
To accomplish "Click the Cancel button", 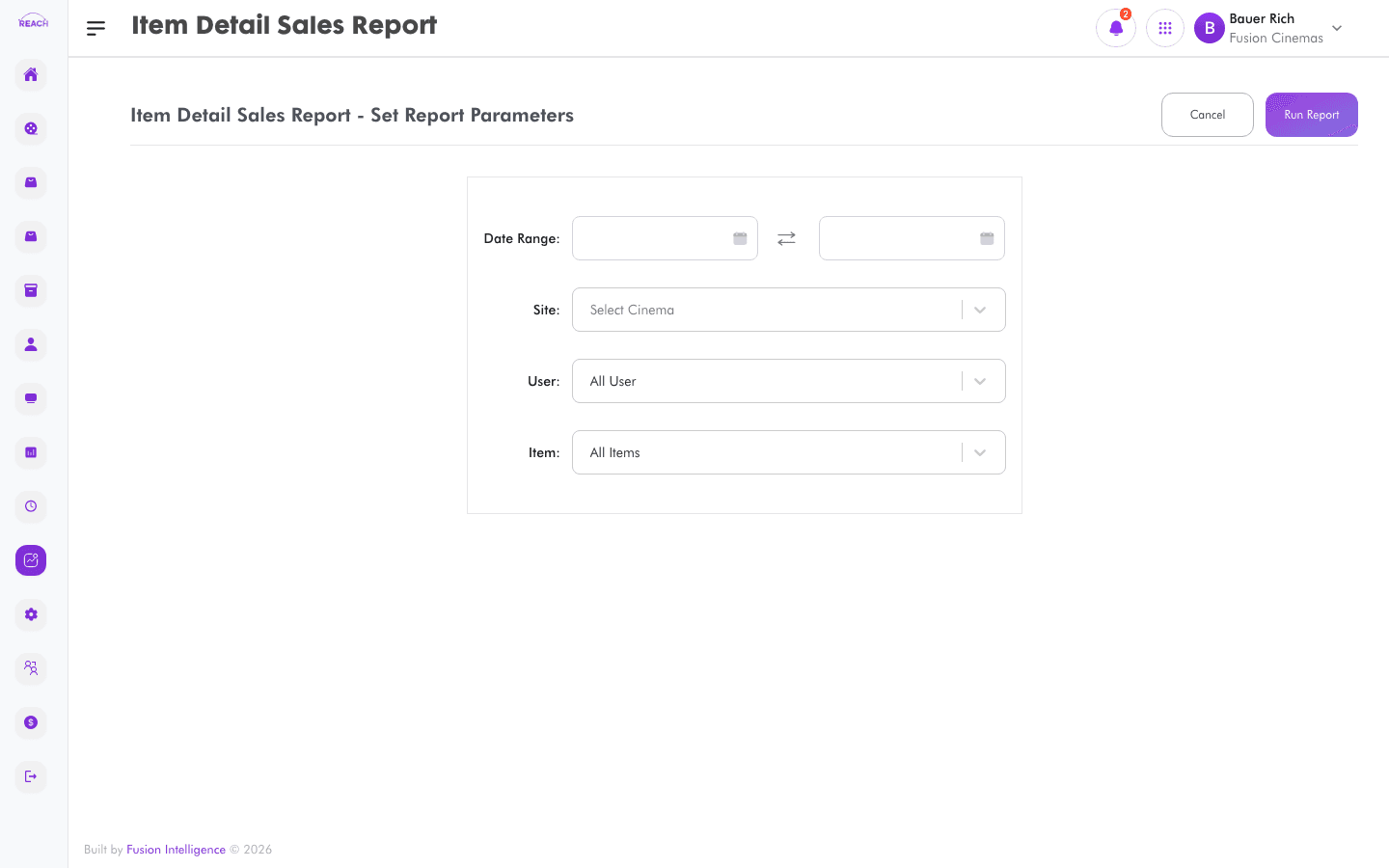I will (1208, 115).
